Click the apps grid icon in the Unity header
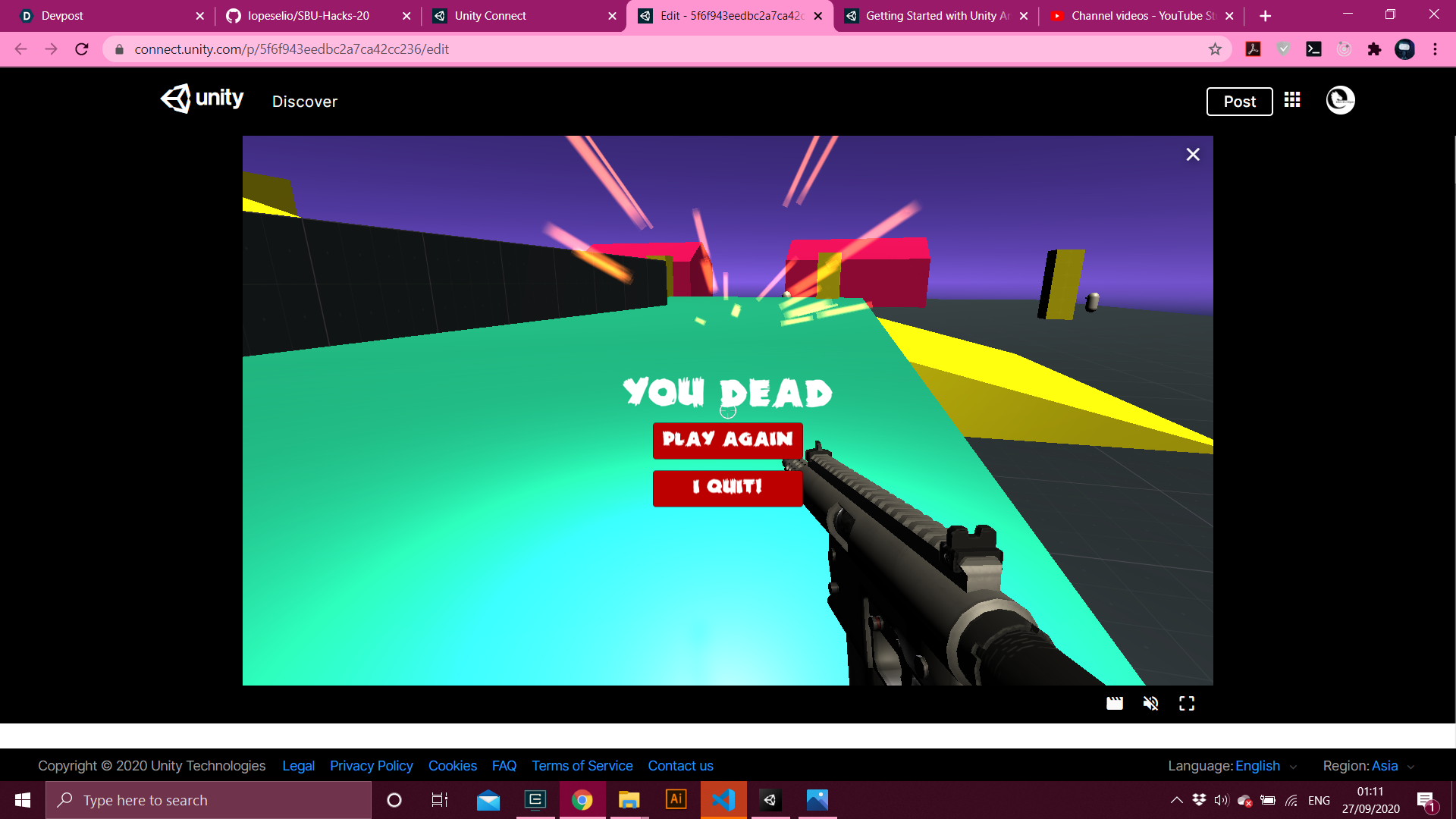The width and height of the screenshot is (1456, 819). click(x=1292, y=100)
